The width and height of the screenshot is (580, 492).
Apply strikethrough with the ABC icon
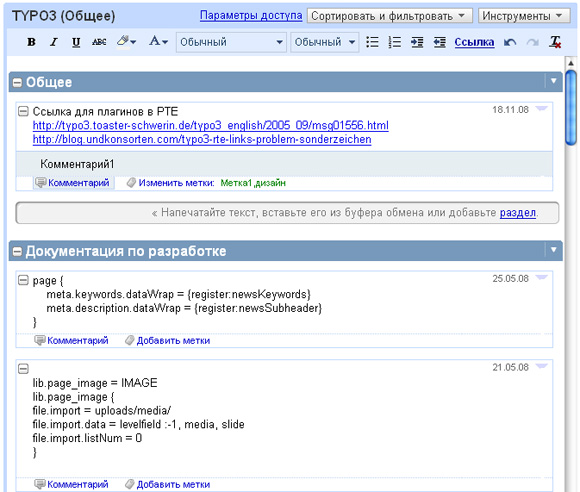tap(99, 42)
